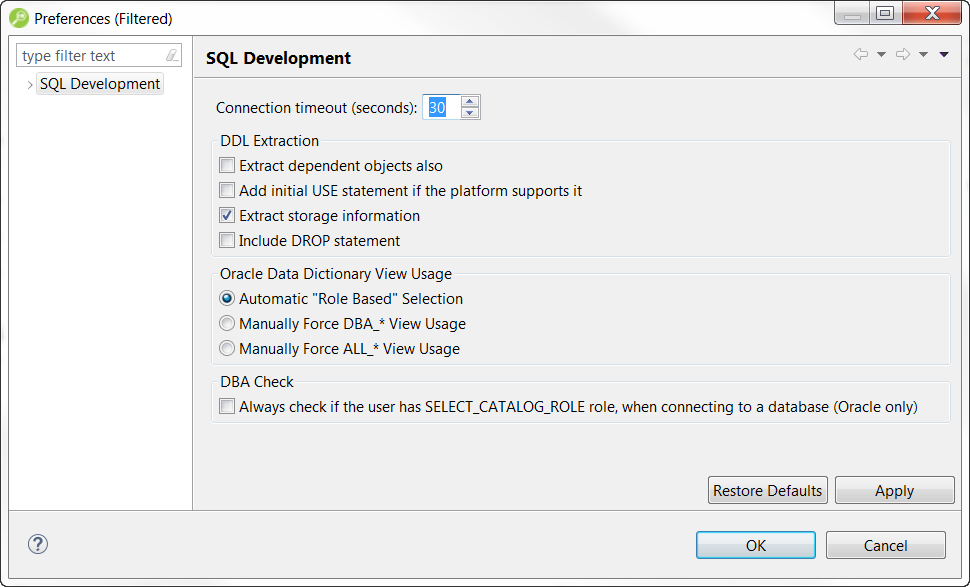970x587 pixels.
Task: Open the back history dropdown arrow
Action: click(x=881, y=55)
